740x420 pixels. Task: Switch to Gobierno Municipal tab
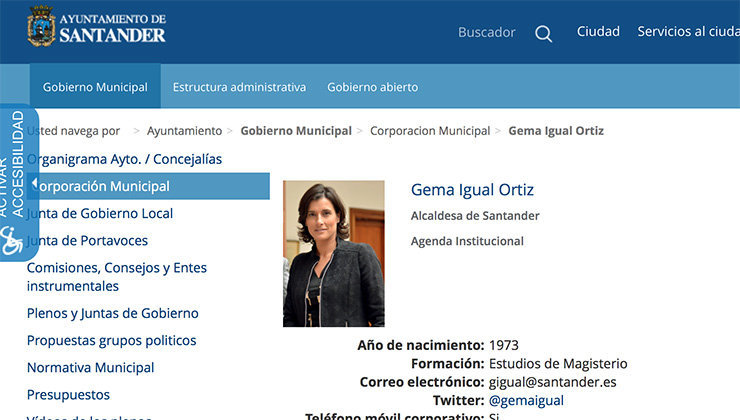[x=95, y=87]
